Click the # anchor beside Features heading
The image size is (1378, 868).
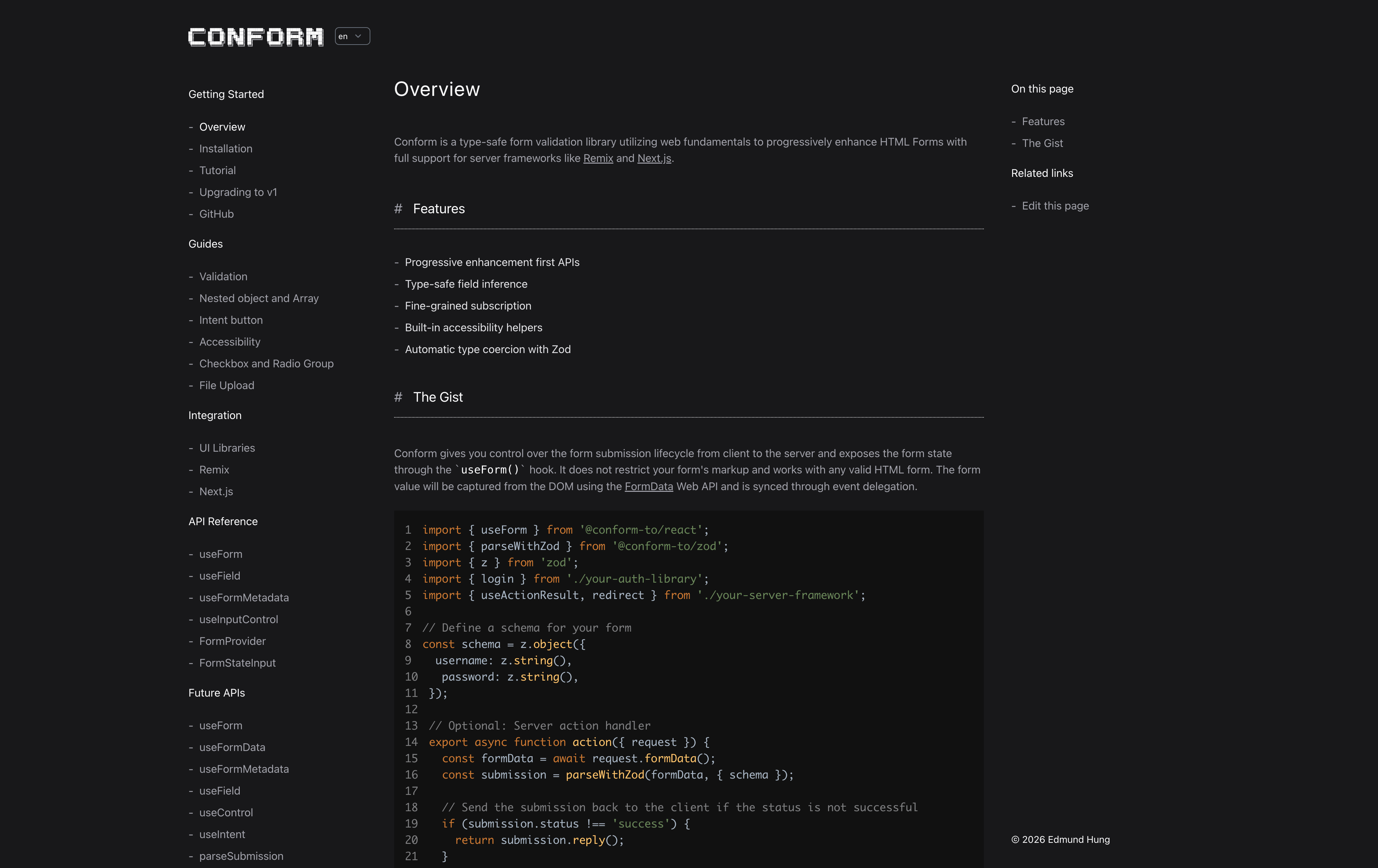398,209
